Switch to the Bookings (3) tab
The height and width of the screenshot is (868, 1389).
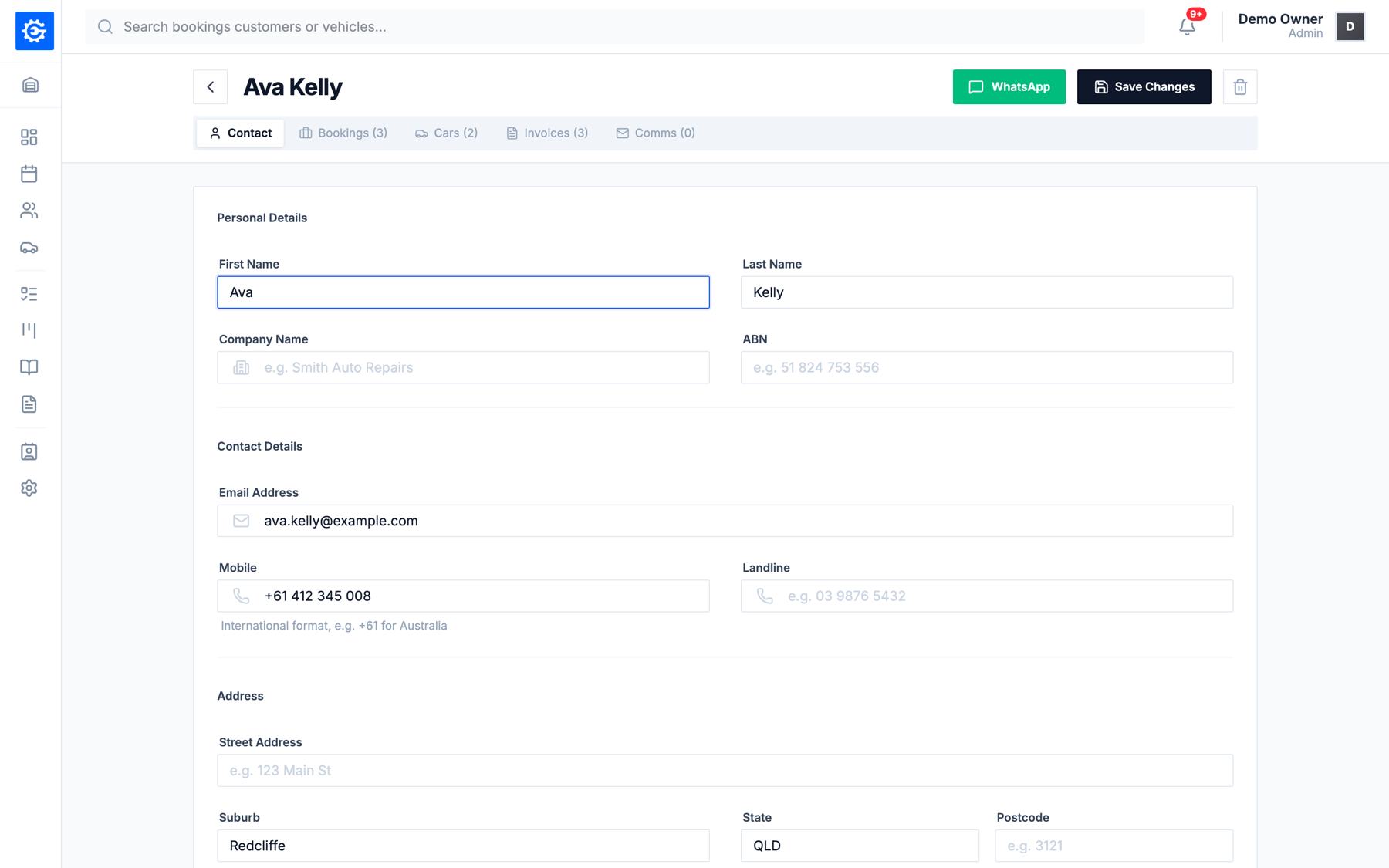343,133
